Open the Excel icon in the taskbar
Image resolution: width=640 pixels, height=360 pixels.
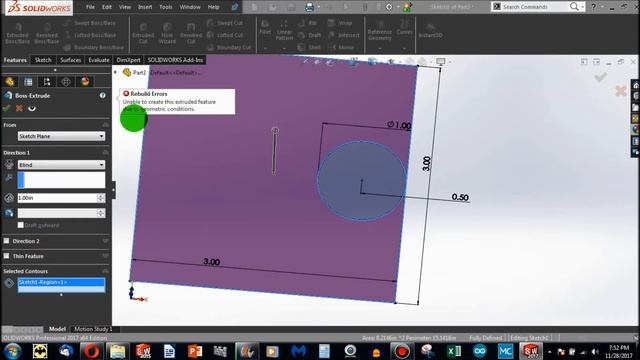[x=454, y=351]
